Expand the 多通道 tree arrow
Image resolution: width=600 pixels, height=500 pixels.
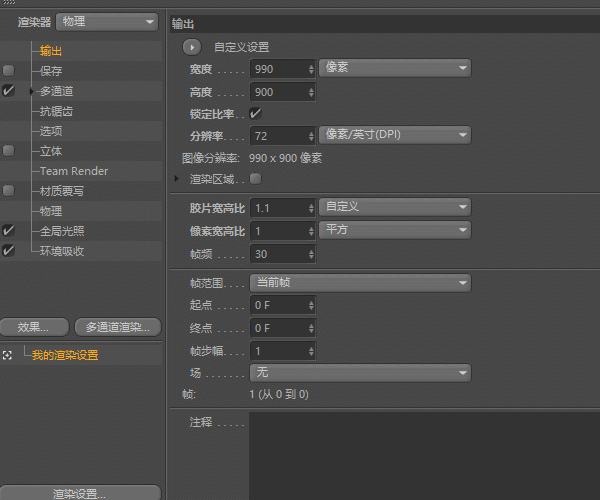pos(31,91)
